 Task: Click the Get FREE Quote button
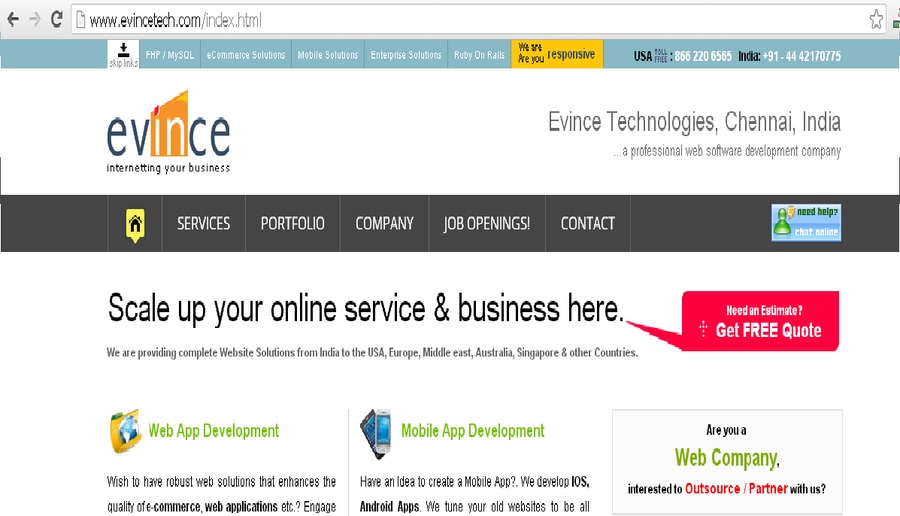(761, 320)
